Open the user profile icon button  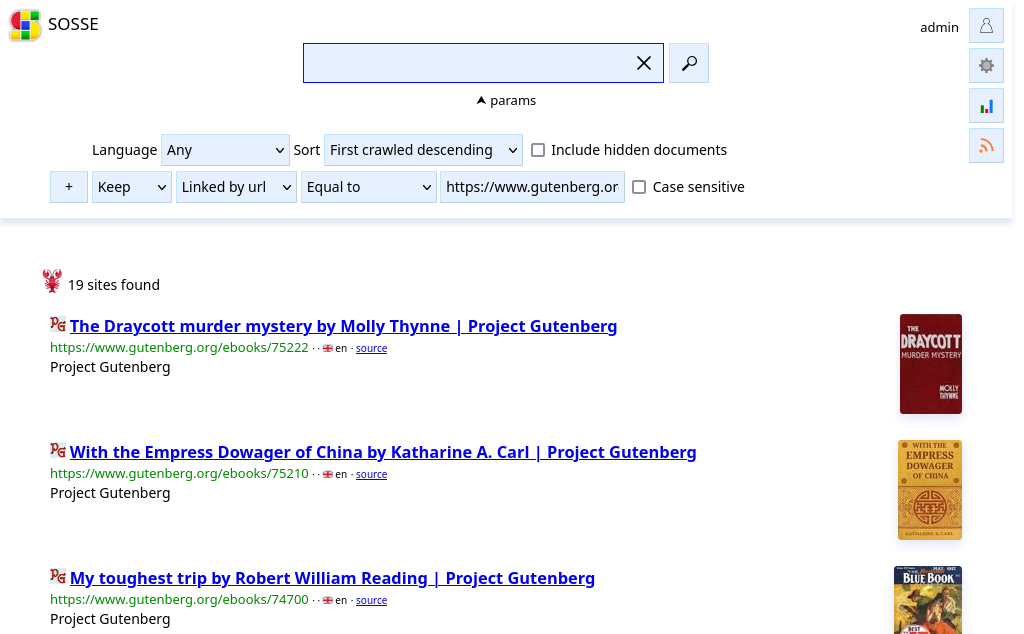coord(986,26)
